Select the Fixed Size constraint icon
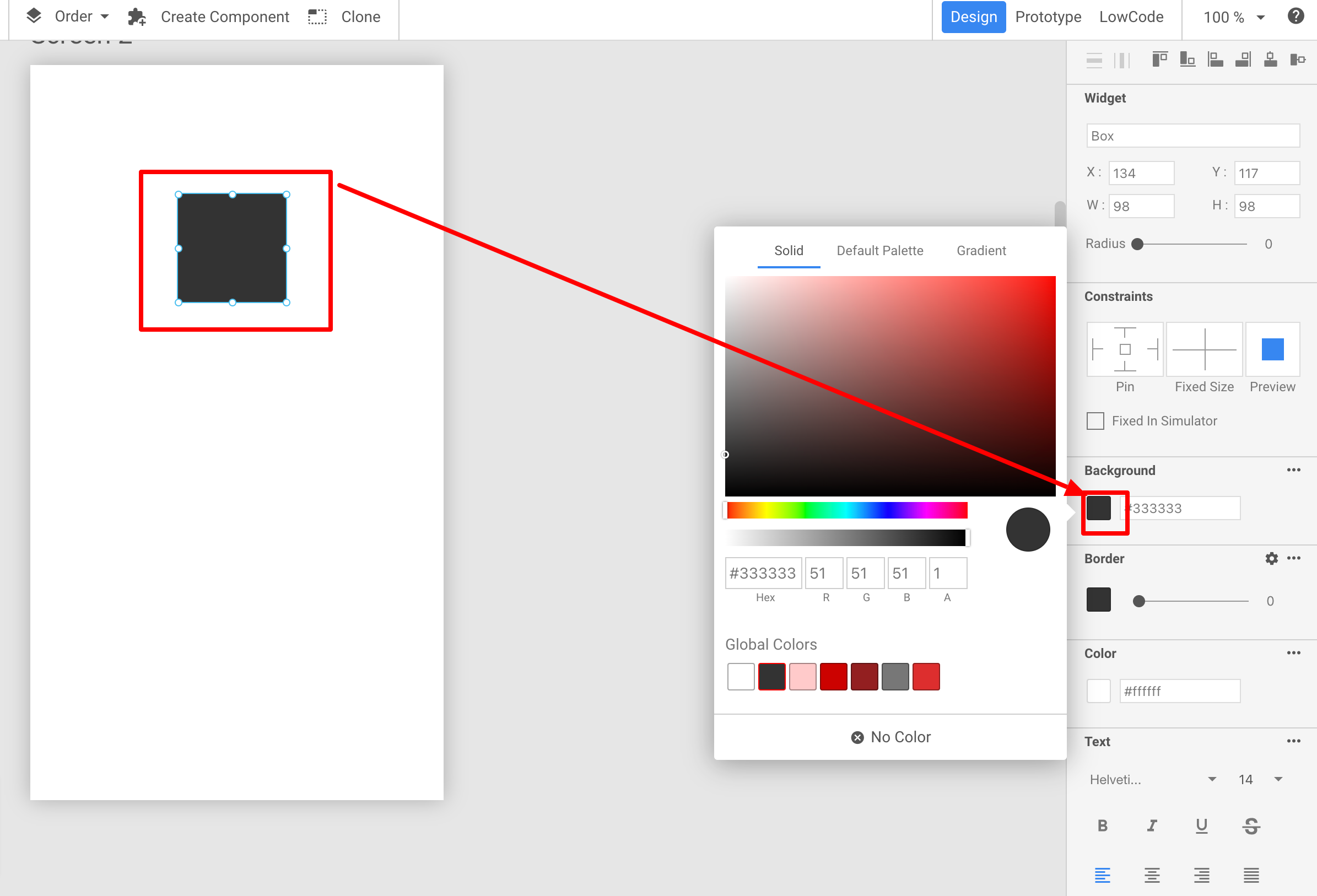This screenshot has width=1317, height=896. point(1203,350)
